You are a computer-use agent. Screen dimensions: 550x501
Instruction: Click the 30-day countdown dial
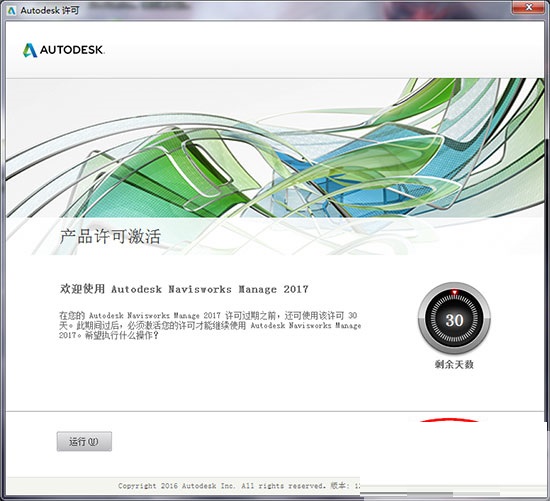(x=454, y=319)
